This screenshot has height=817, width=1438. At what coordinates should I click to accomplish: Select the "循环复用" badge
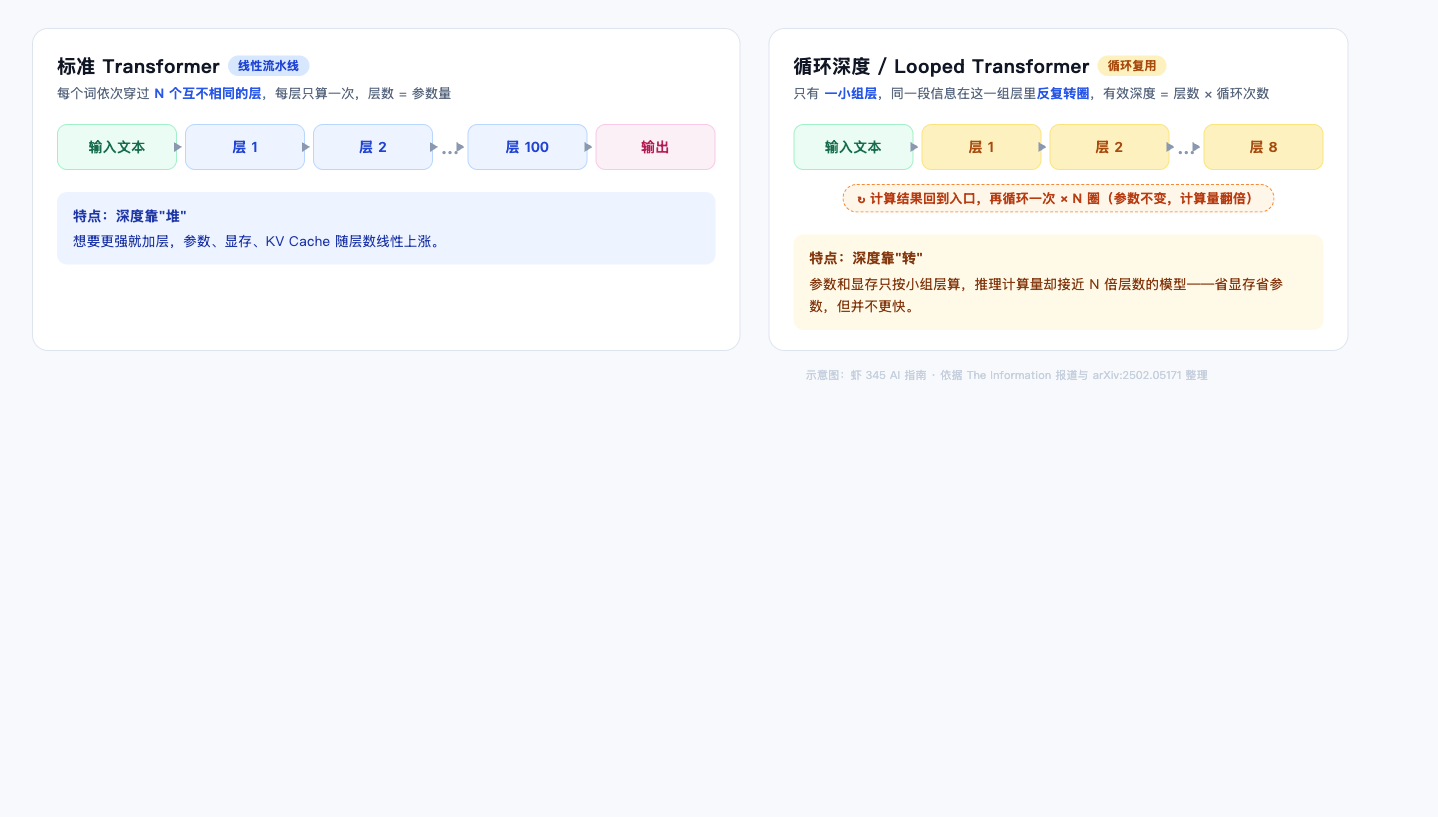pos(1132,66)
